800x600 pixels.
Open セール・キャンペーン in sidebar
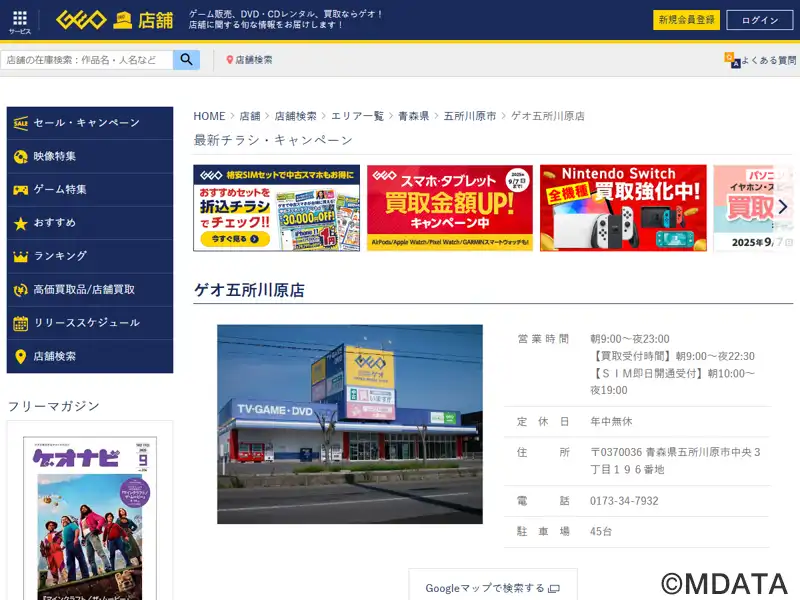pos(90,123)
